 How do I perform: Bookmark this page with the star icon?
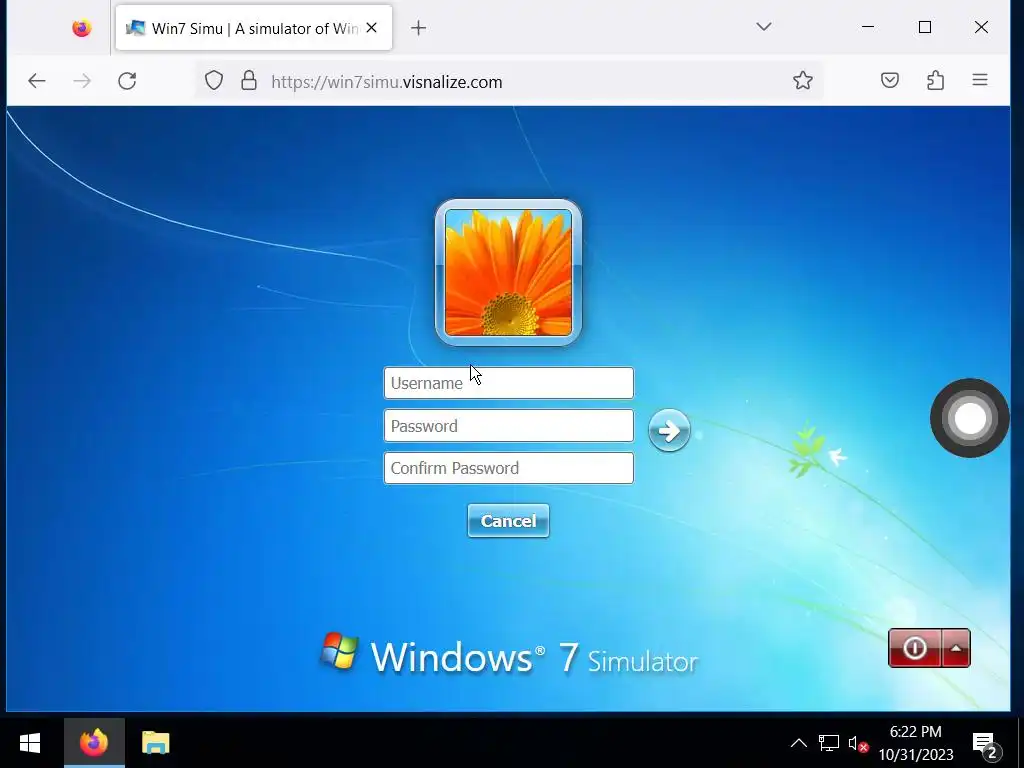(803, 80)
